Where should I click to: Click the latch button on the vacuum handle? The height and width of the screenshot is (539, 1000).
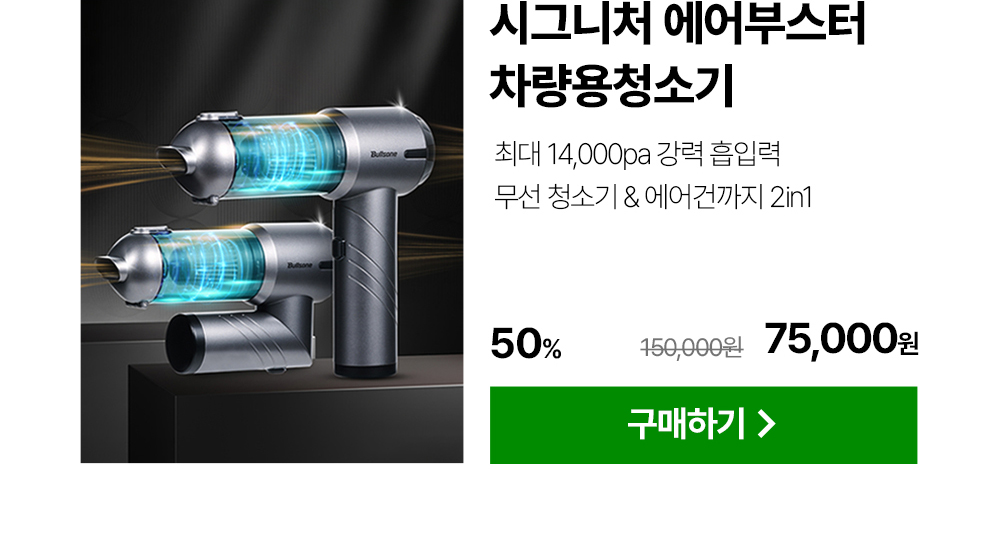click(337, 249)
